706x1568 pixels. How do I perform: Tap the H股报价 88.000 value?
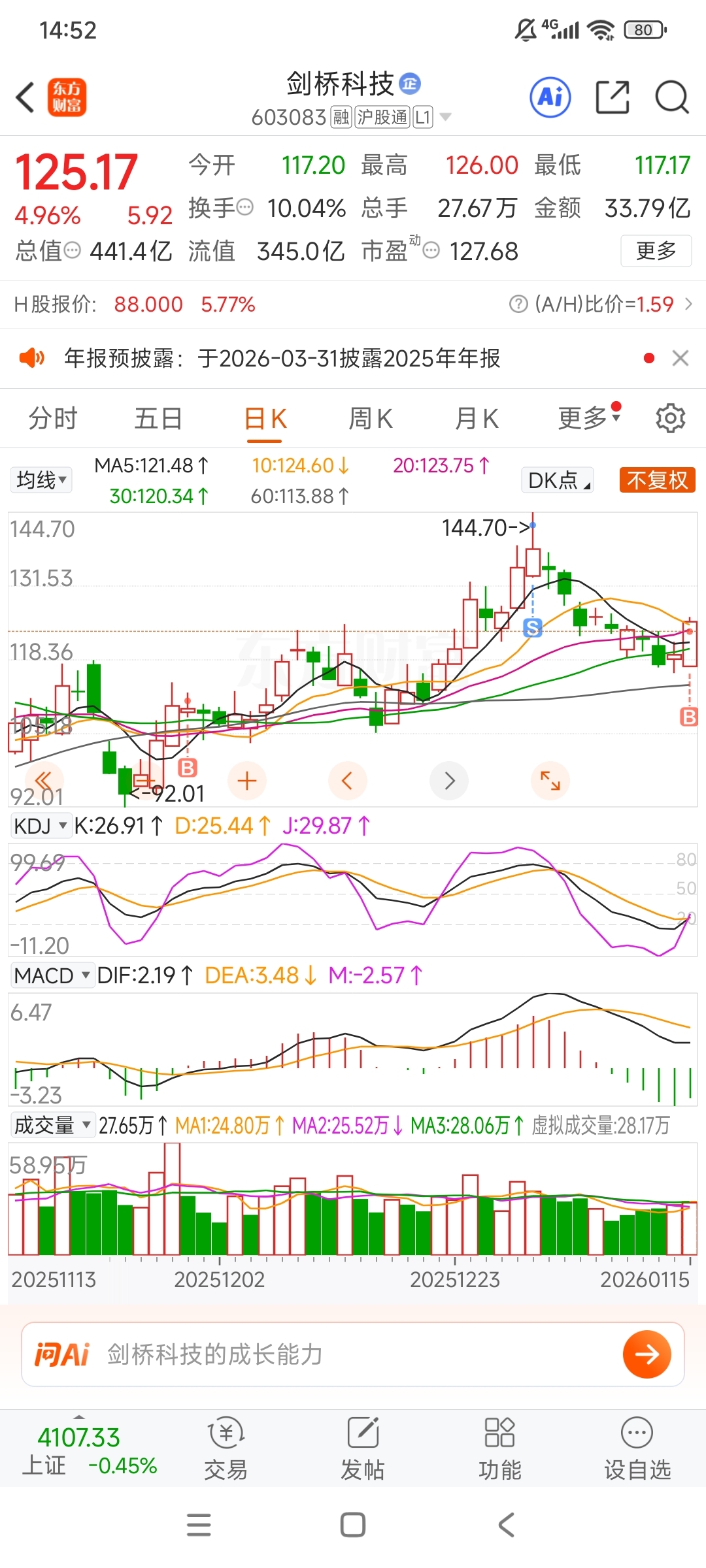[x=148, y=304]
